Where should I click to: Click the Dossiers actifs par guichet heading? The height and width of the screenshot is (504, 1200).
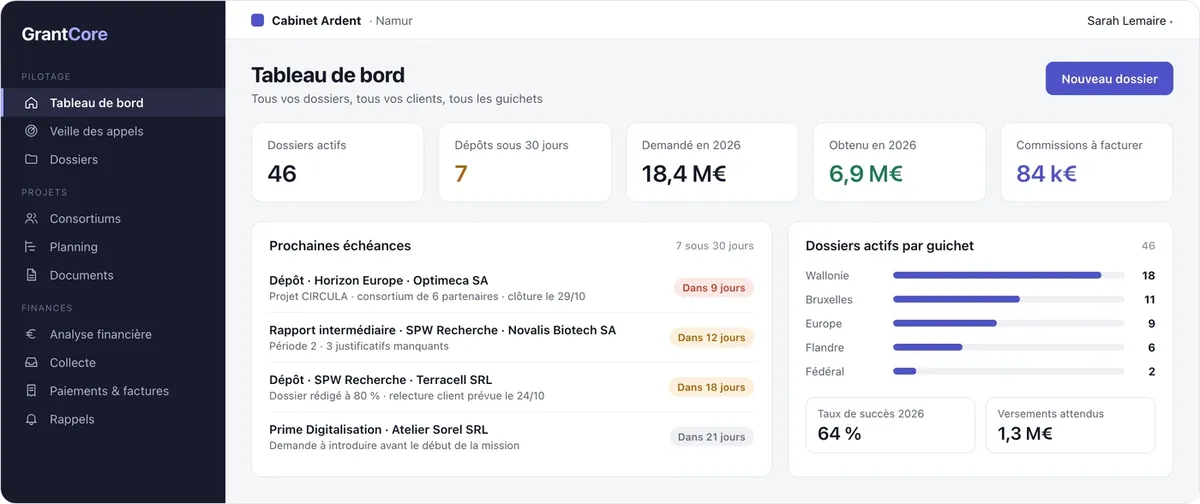click(890, 246)
